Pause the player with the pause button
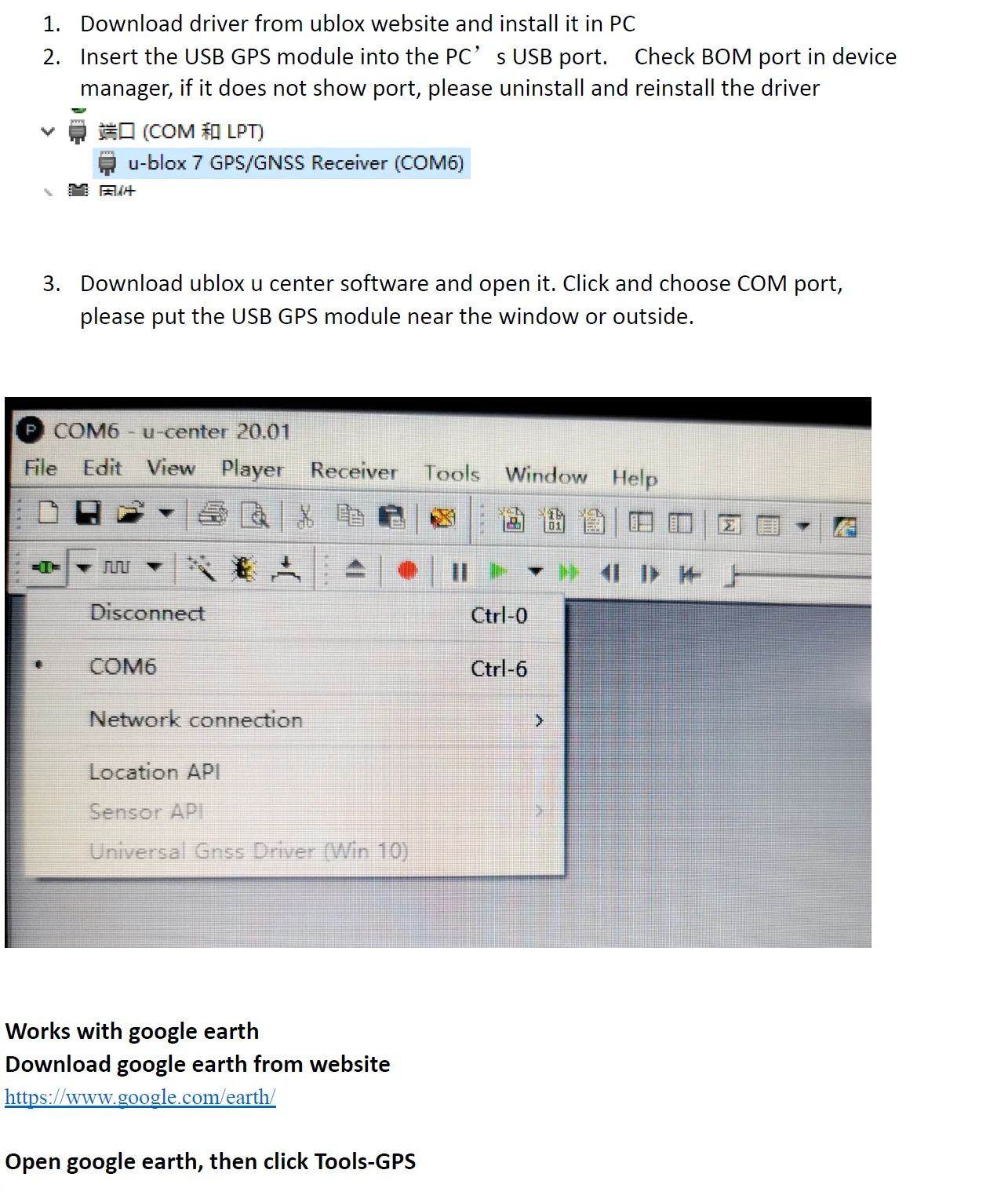 click(460, 572)
